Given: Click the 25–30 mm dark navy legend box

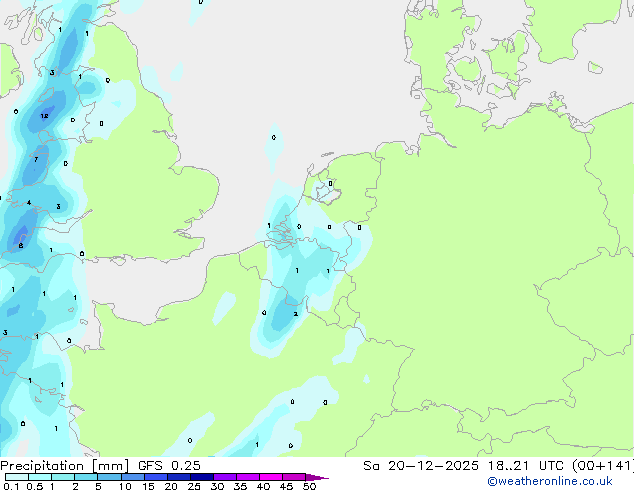Looking at the screenshot, I should (x=202, y=477).
